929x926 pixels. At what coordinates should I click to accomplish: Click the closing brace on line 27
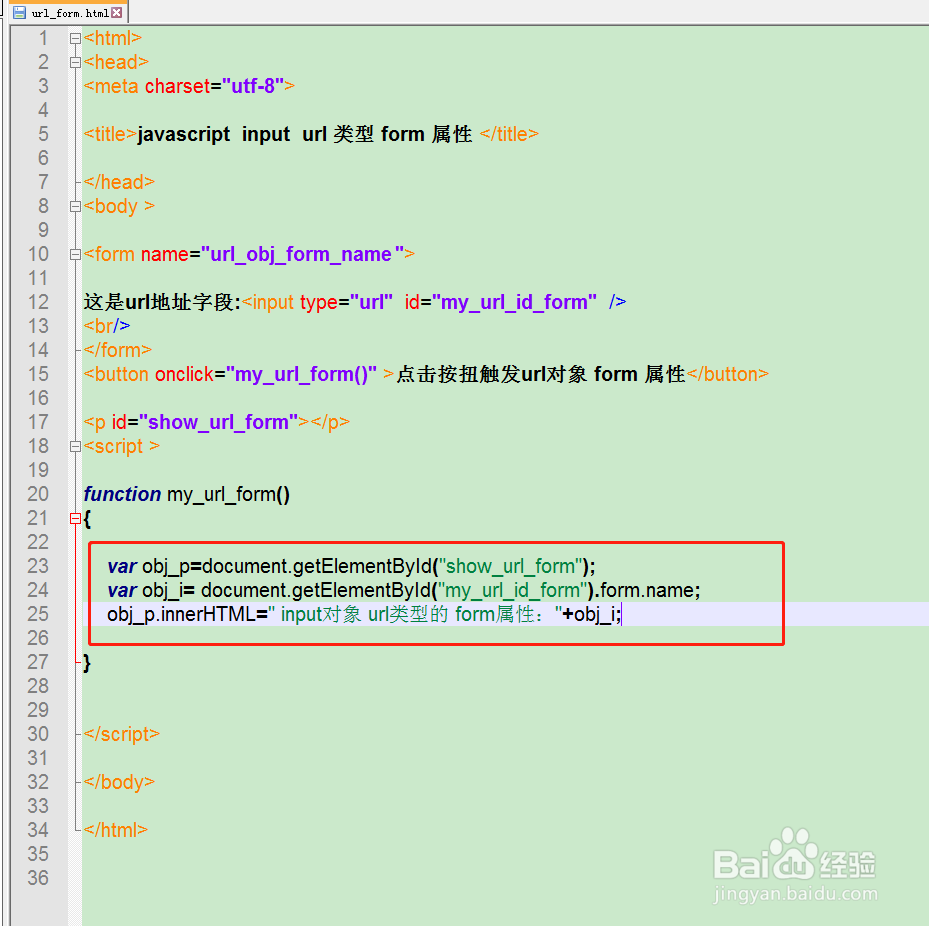tap(87, 663)
